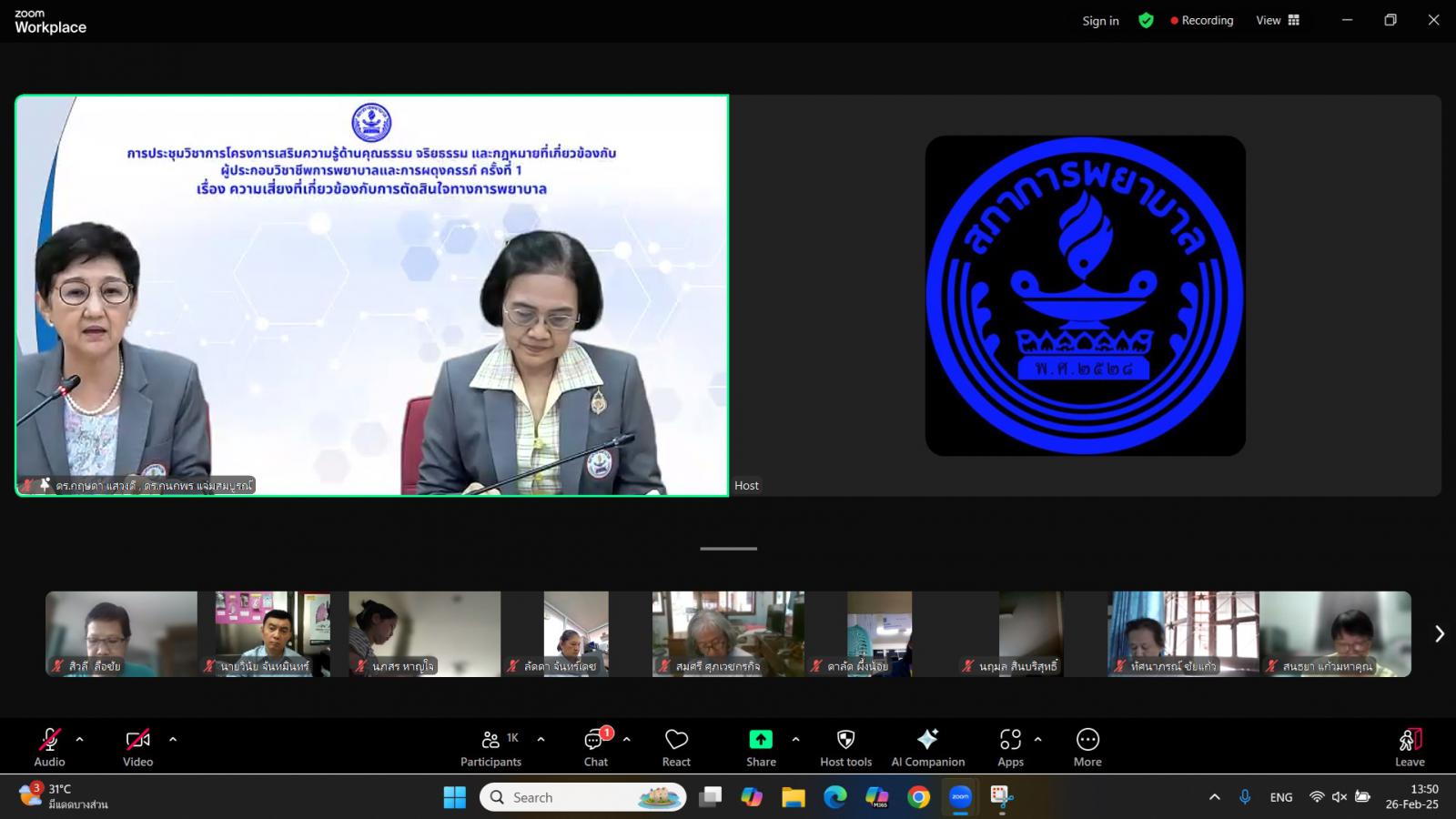Select the main speaker video tile
1456x819 pixels.
[372, 296]
